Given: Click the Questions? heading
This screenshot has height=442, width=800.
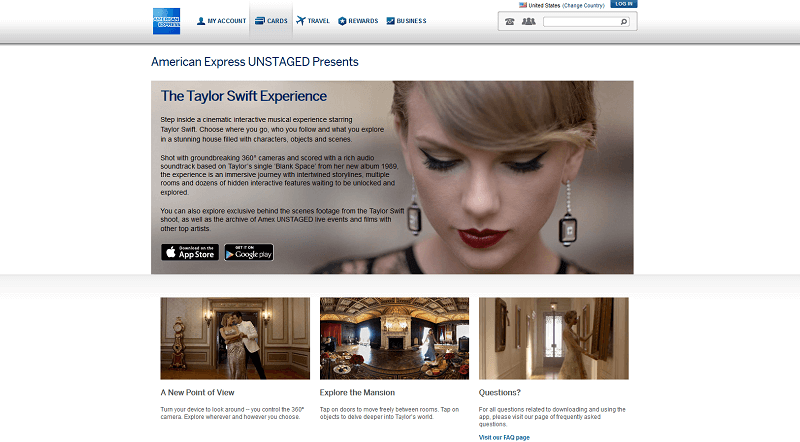Looking at the screenshot, I should 499,392.
